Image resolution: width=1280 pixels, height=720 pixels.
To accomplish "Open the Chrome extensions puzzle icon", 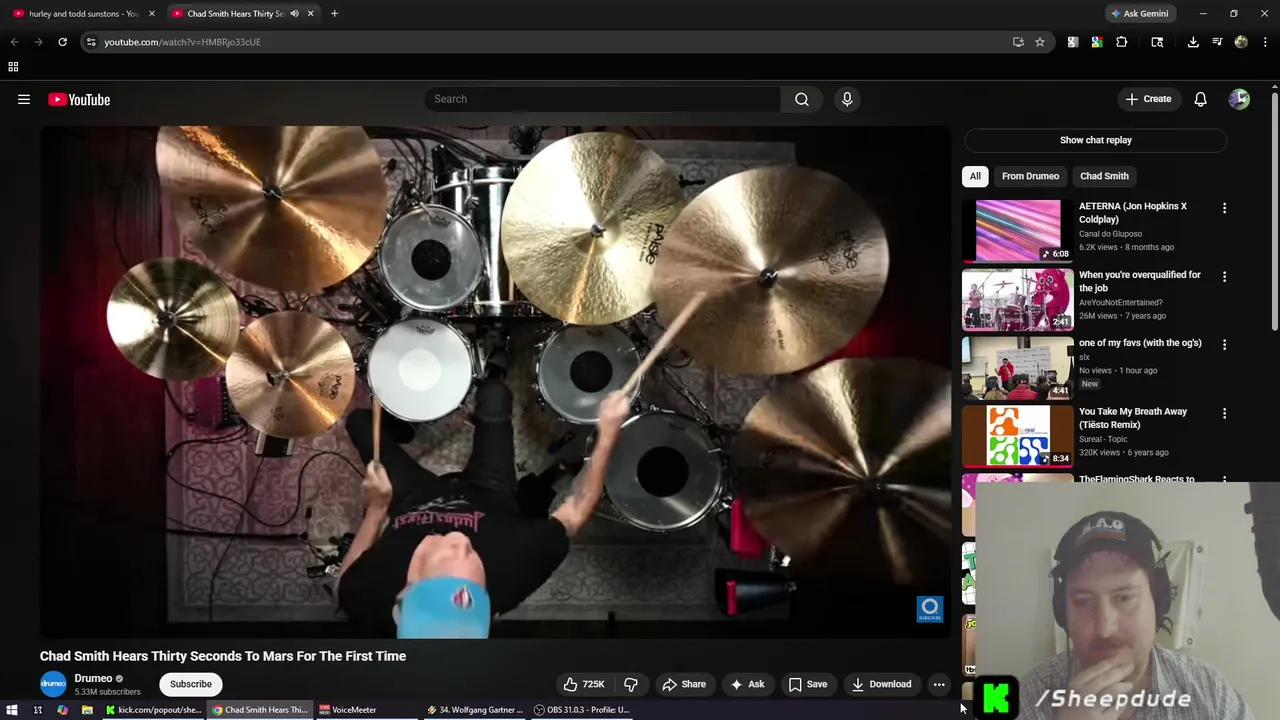I will click(1121, 42).
